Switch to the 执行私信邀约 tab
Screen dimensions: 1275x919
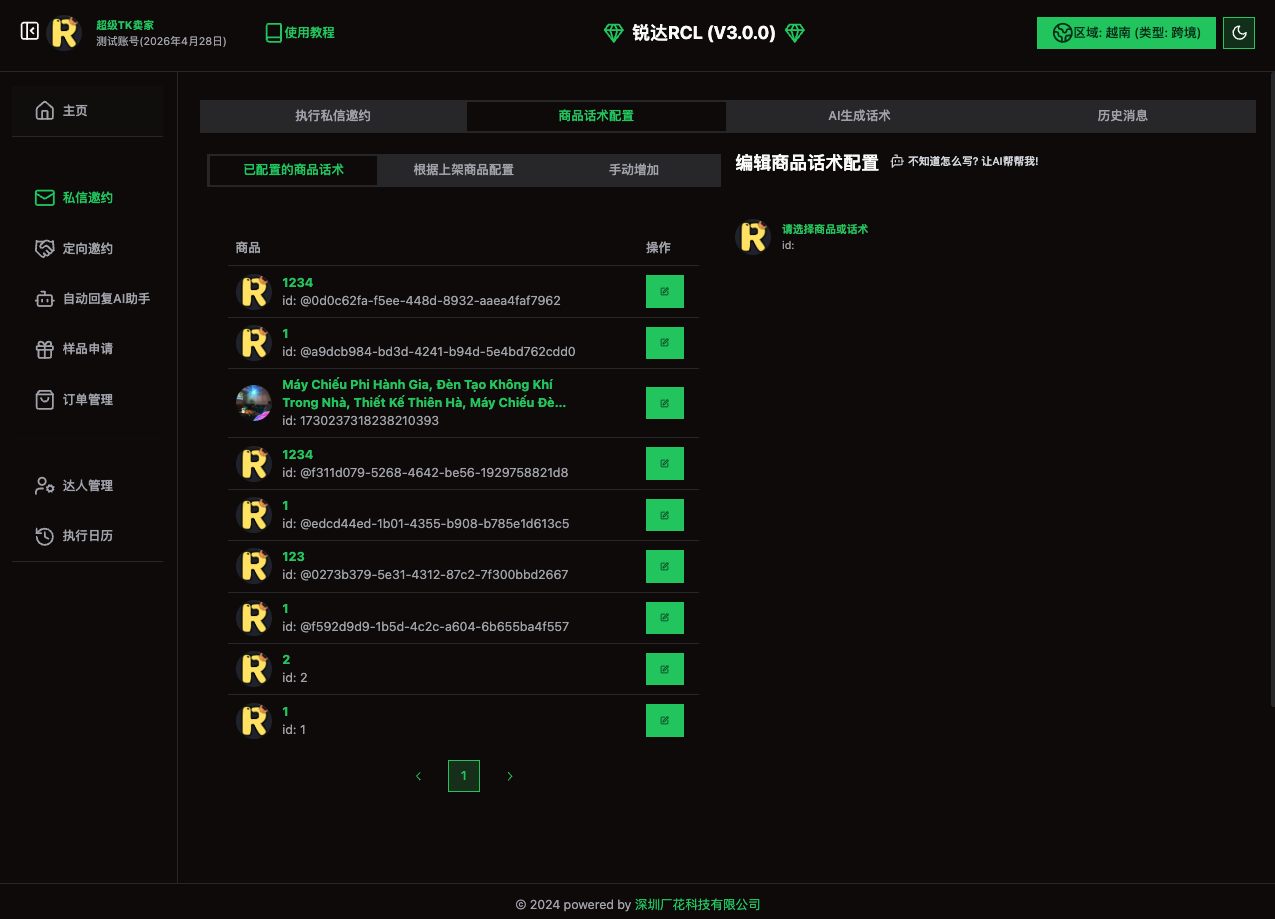(333, 116)
